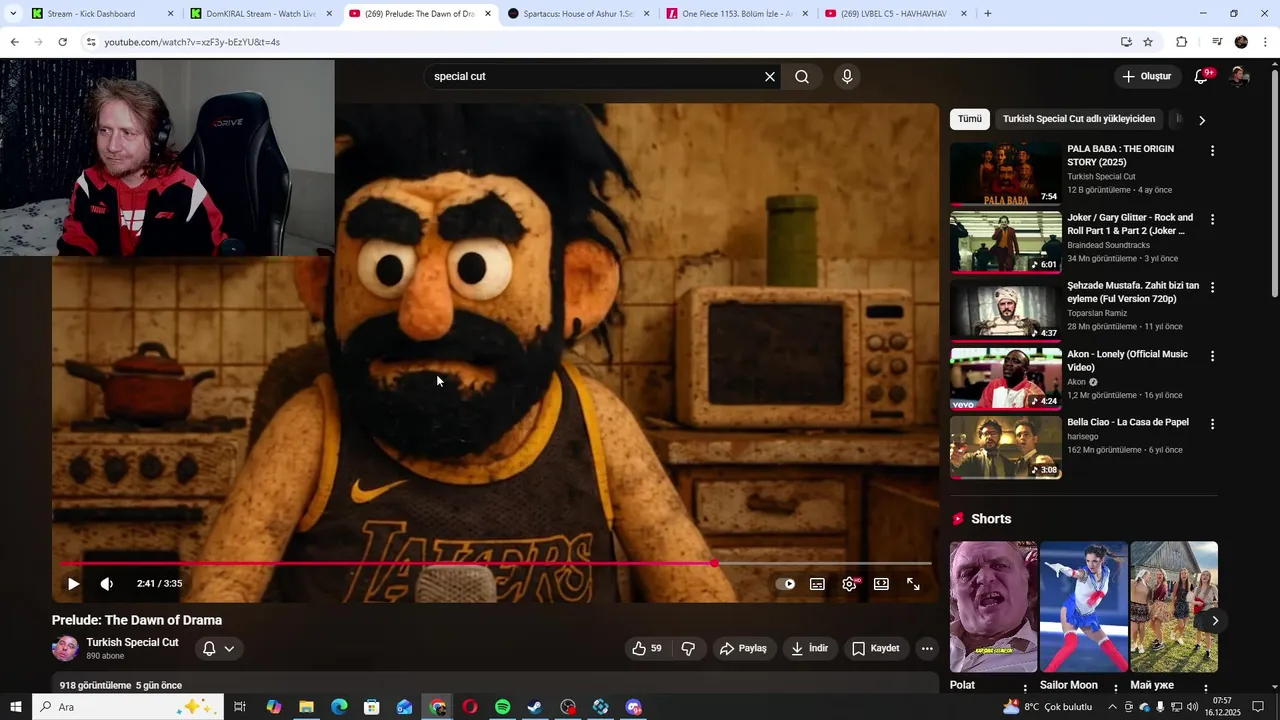
Task: Open more actions ellipsis under video
Action: (927, 649)
